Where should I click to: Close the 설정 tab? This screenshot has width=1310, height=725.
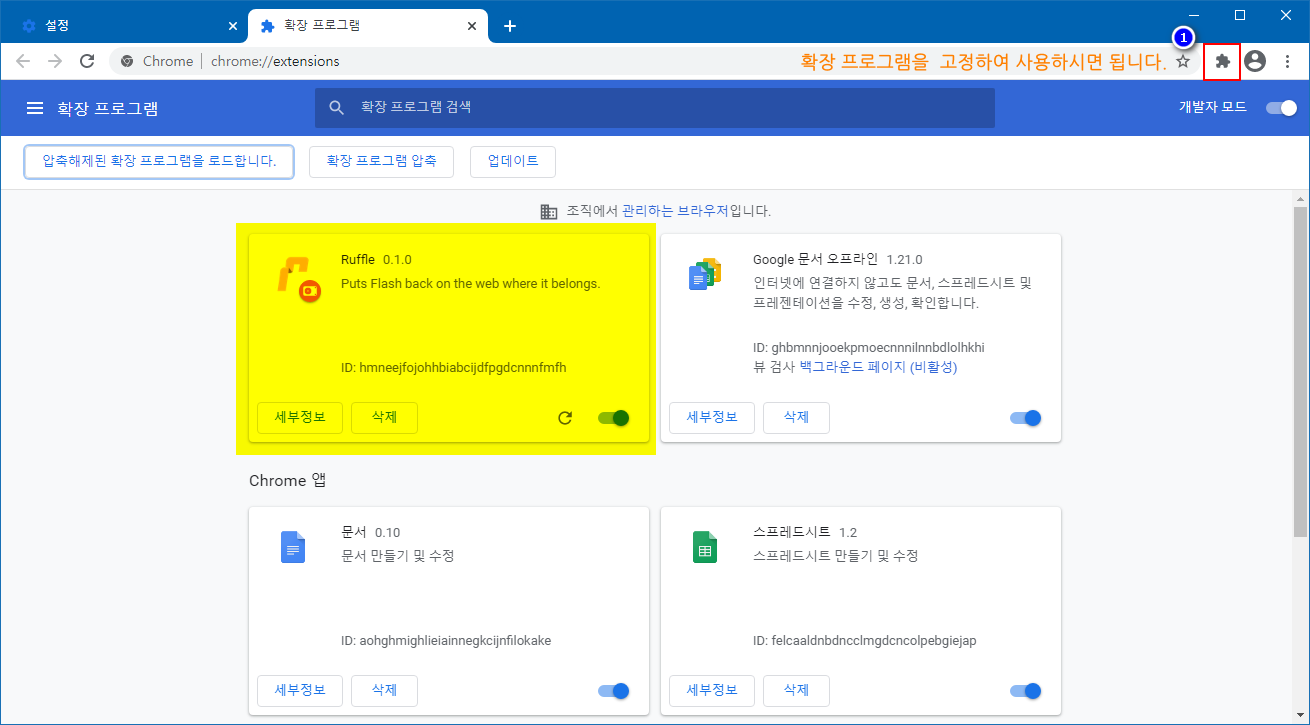coord(233,25)
